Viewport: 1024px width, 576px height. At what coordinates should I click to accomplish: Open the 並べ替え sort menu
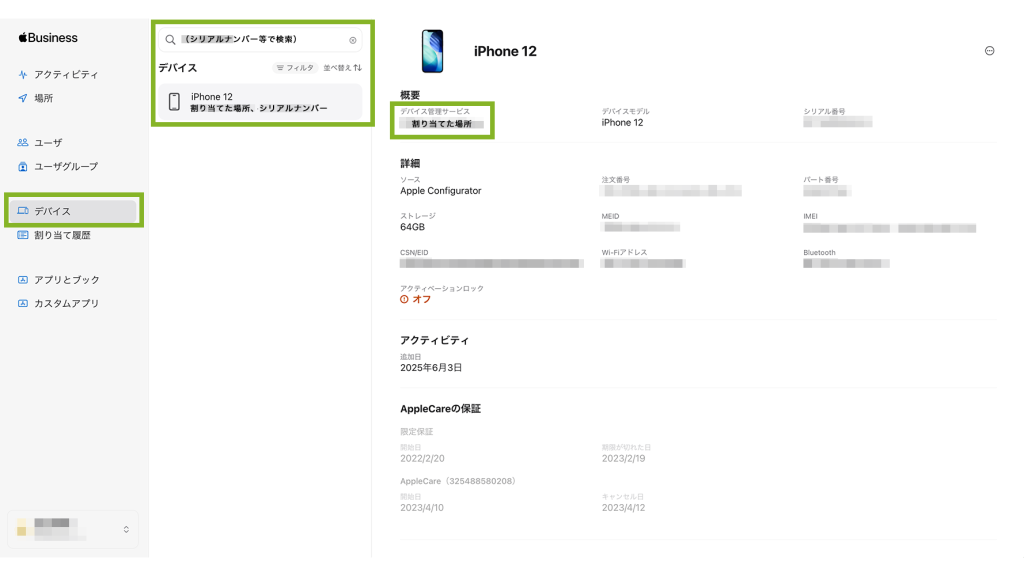pos(342,68)
